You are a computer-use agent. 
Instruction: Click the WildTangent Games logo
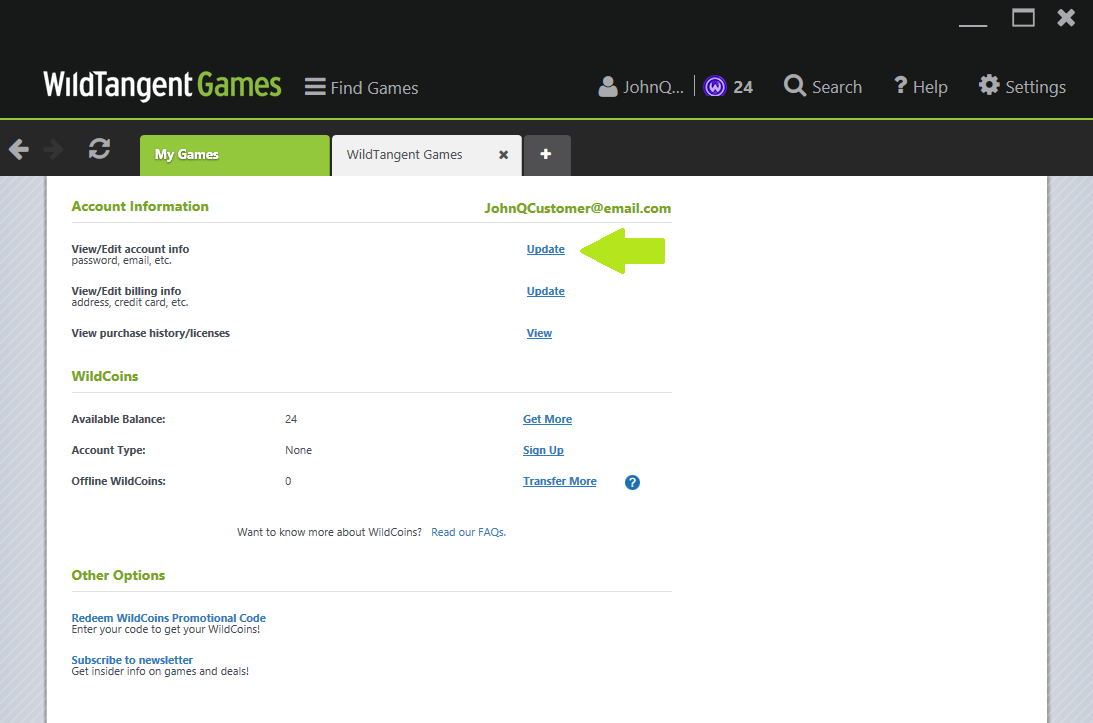pyautogui.click(x=162, y=86)
